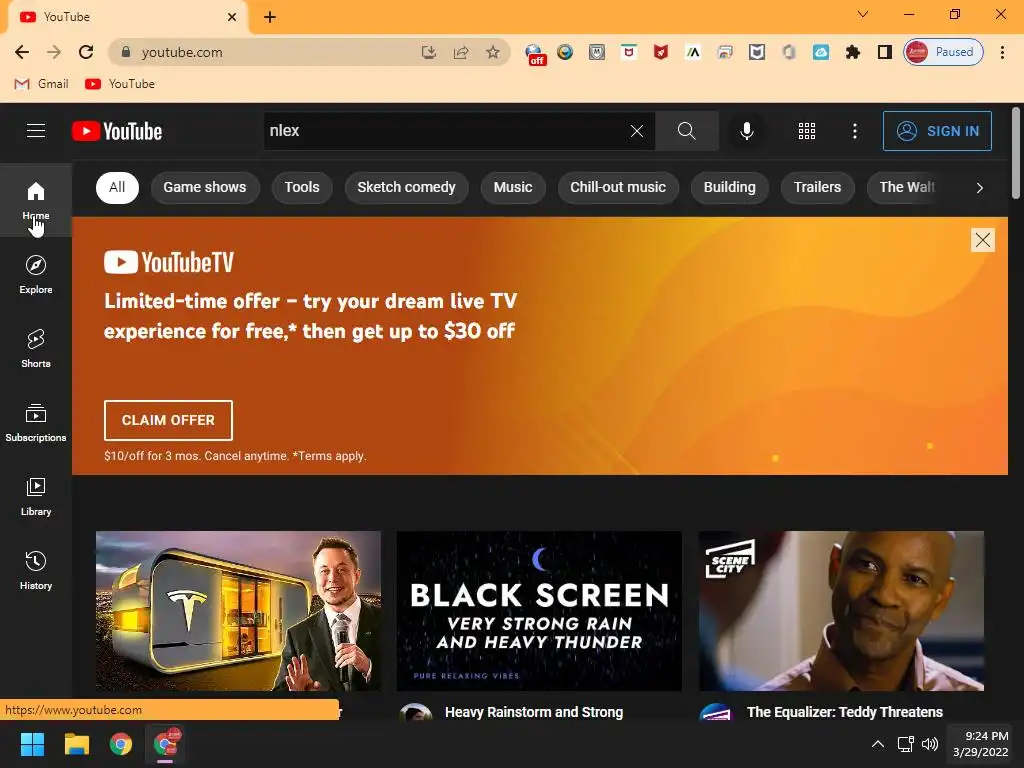Select the Music filter chip

(513, 187)
